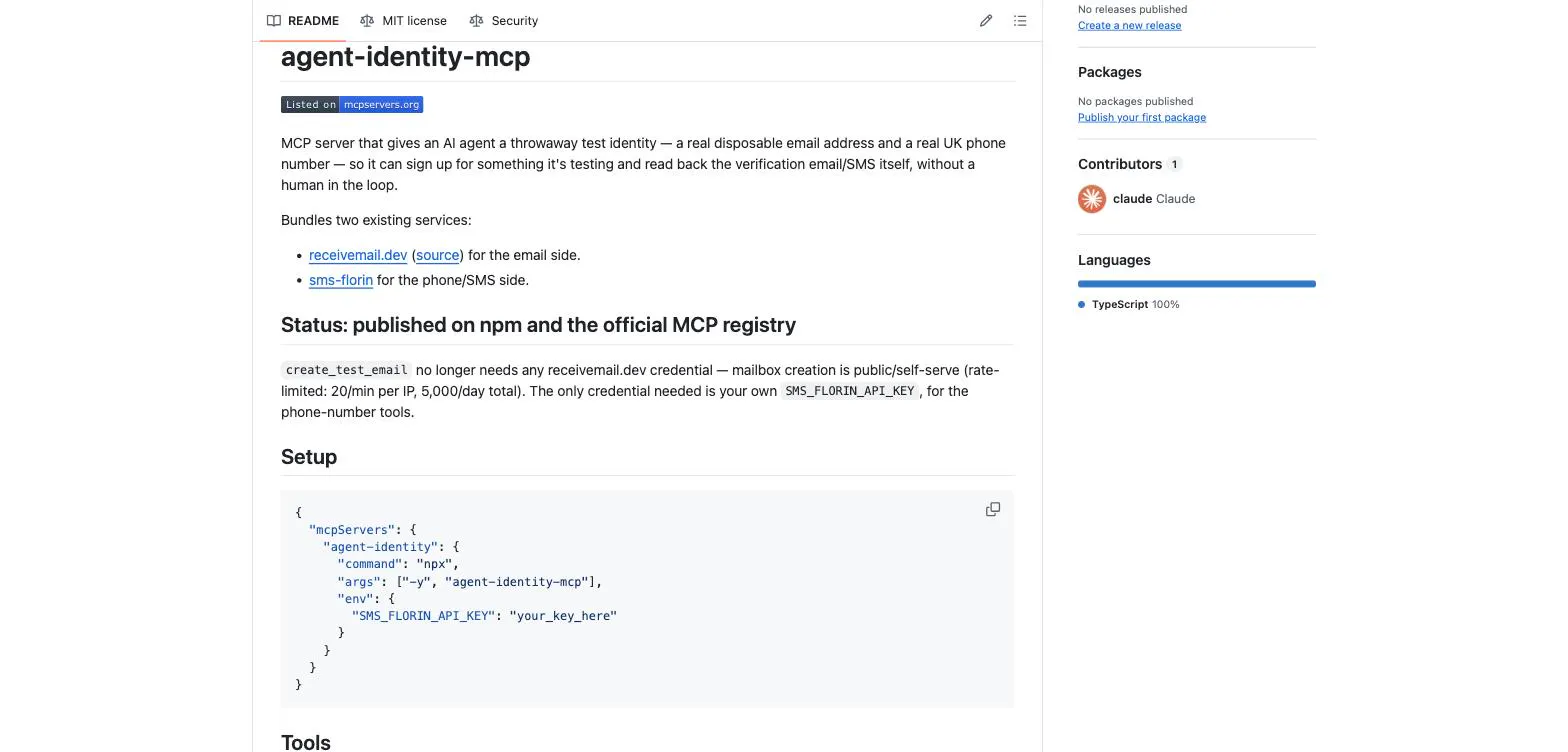Click the SMS_FLORIN_API_KEY inline code text

click(x=850, y=391)
